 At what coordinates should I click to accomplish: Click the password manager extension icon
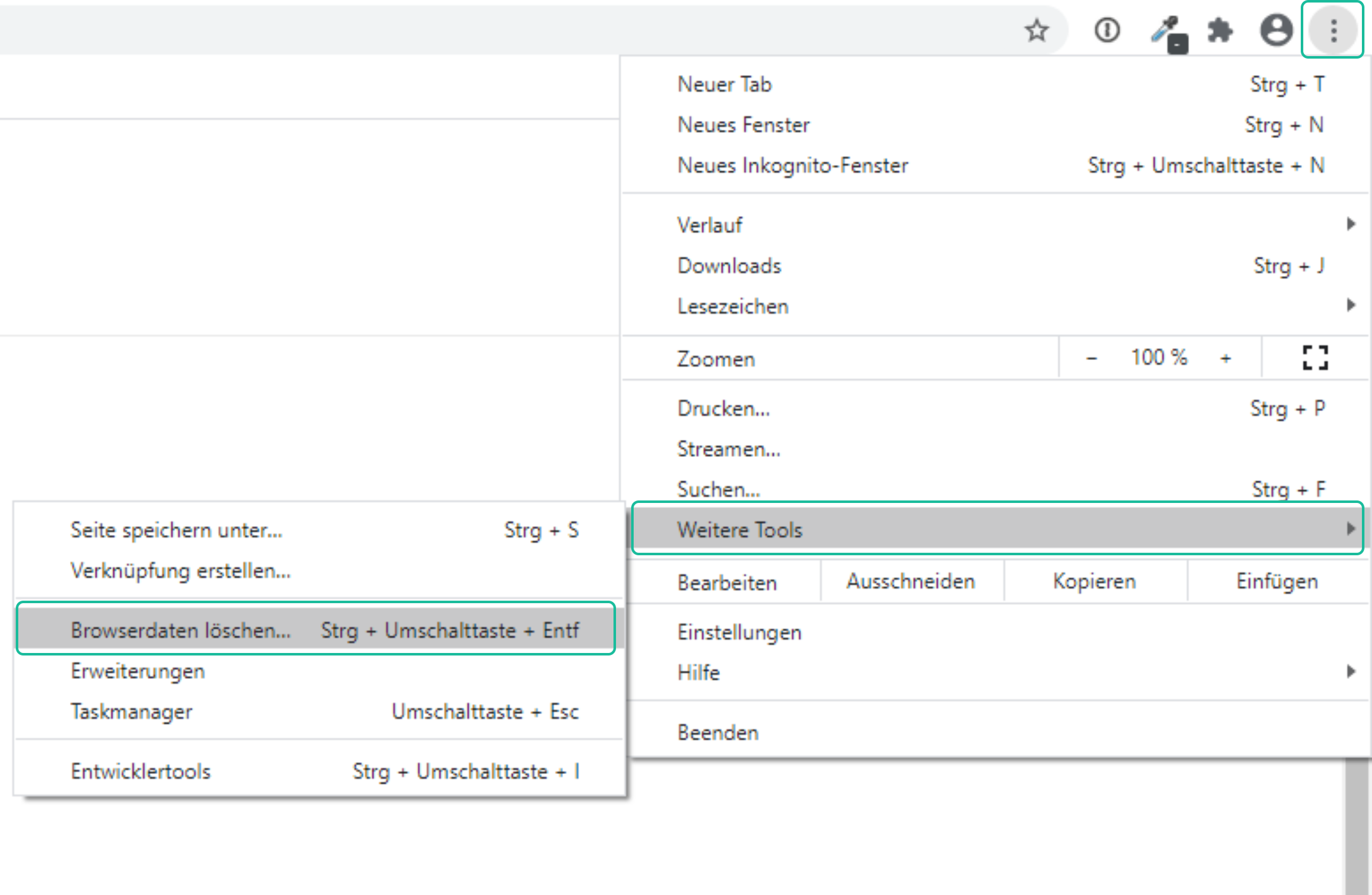1107,30
